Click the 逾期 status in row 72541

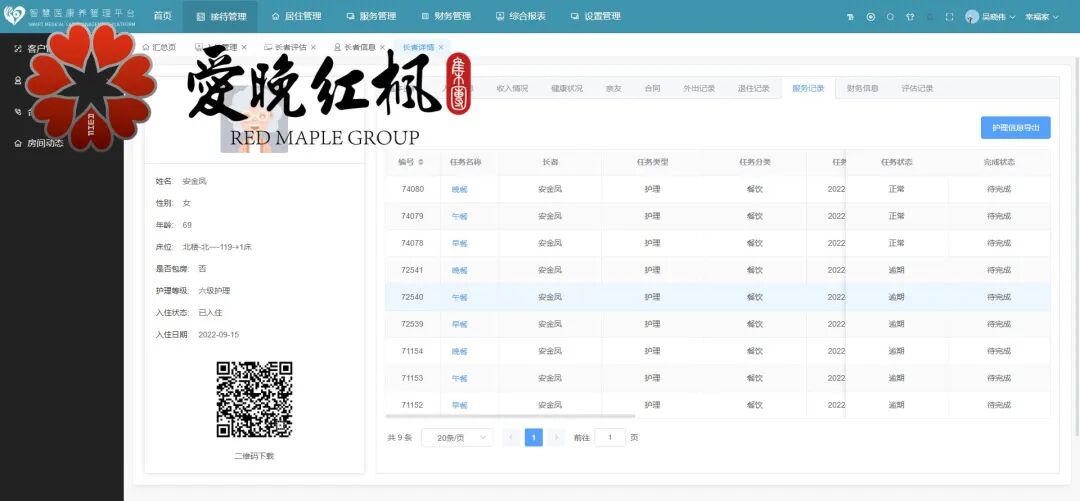896,270
